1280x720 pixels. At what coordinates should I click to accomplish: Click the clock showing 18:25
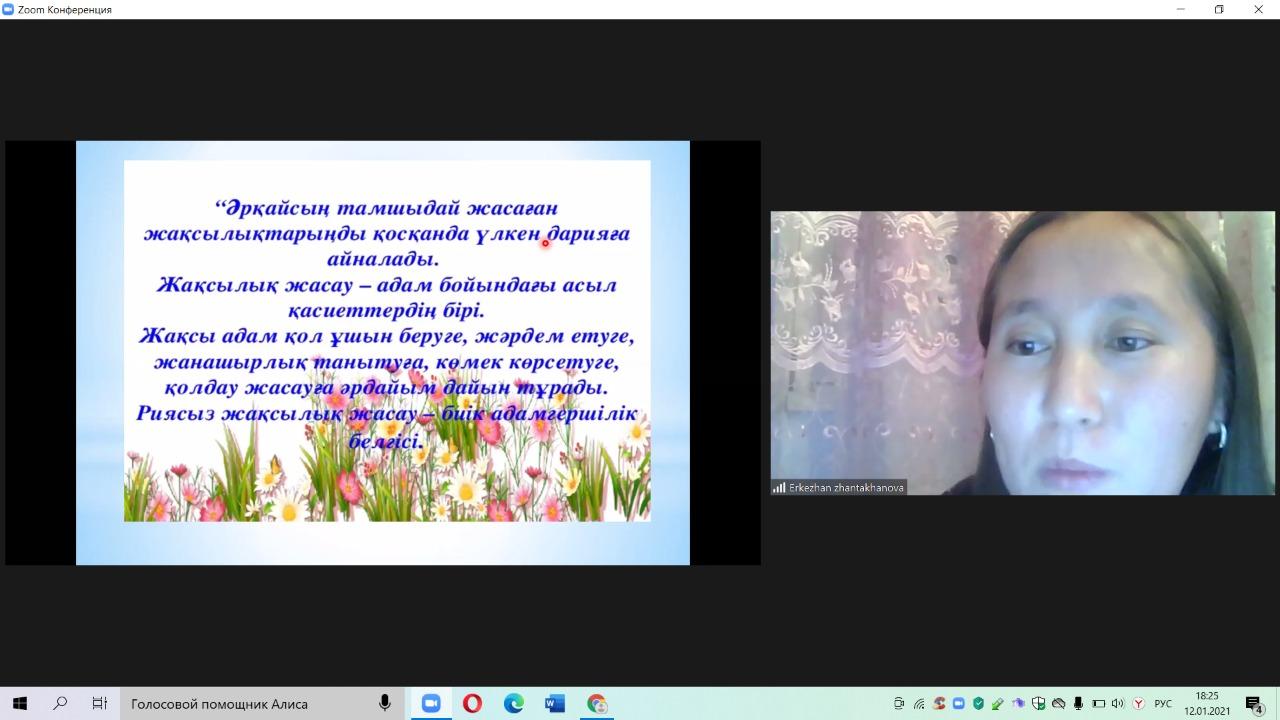coord(1207,703)
